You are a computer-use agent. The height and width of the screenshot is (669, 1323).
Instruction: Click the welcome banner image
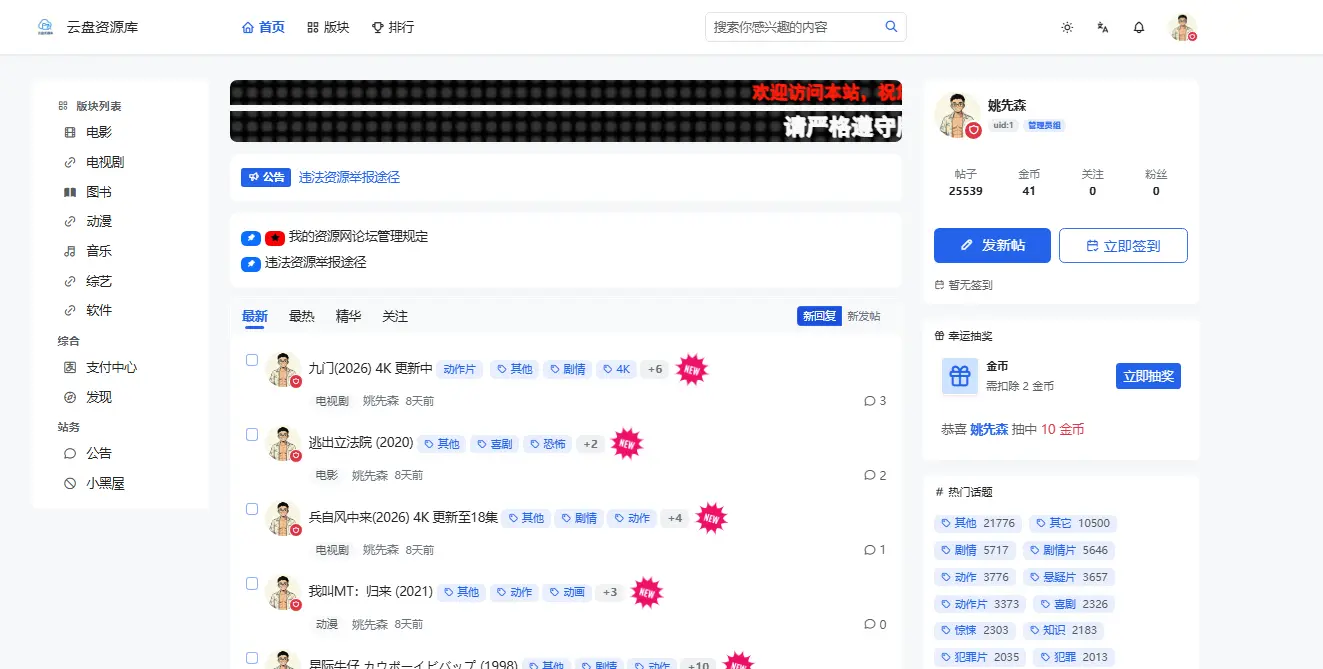[x=566, y=111]
